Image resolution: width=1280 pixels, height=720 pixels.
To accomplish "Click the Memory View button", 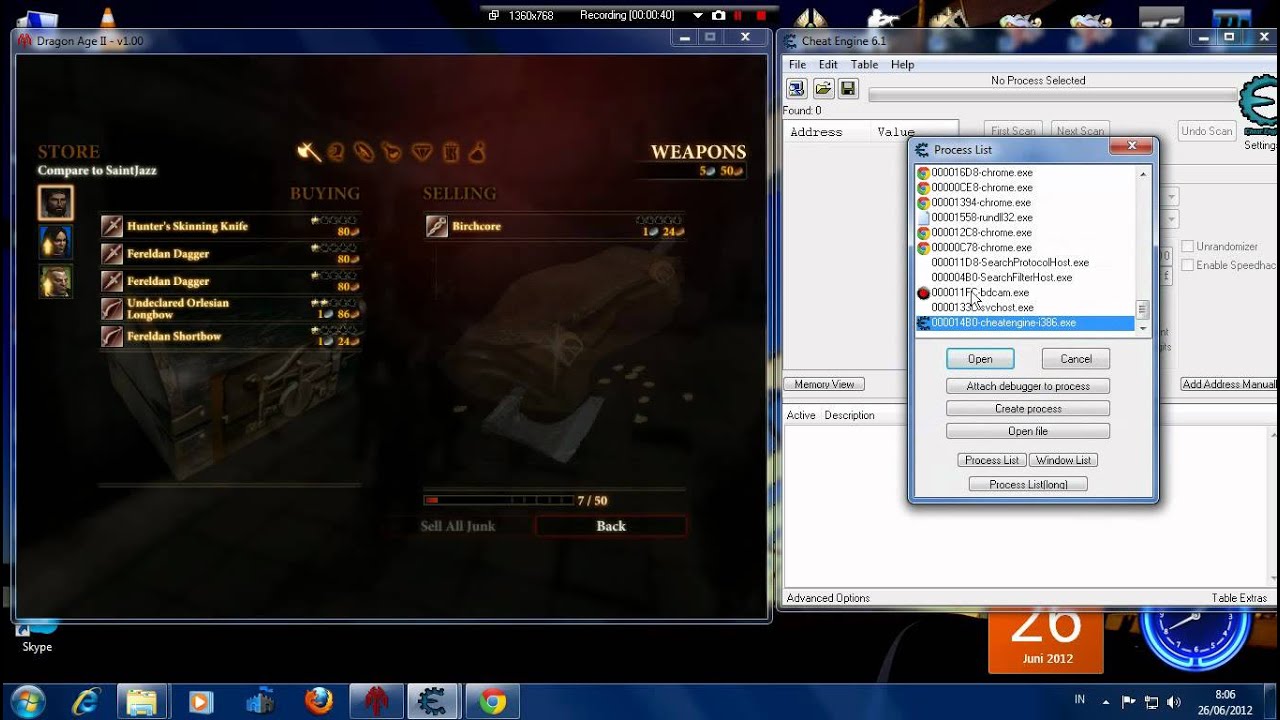I will [x=824, y=384].
